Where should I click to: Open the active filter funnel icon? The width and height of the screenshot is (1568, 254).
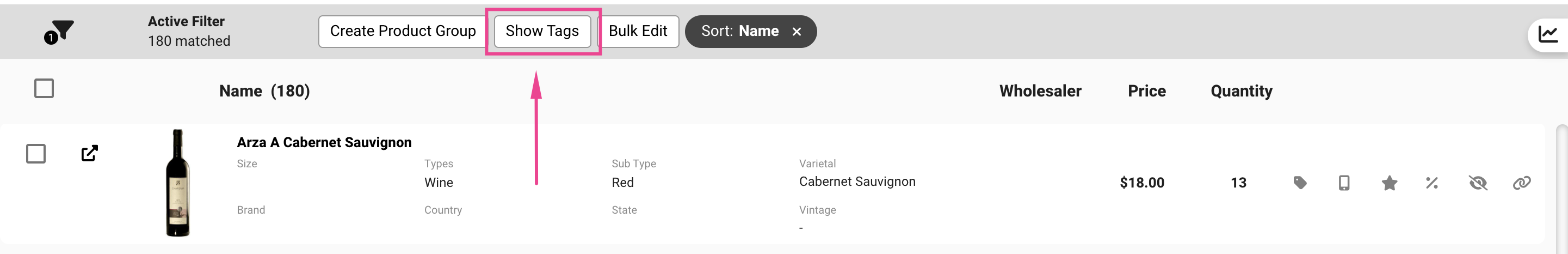(x=59, y=32)
